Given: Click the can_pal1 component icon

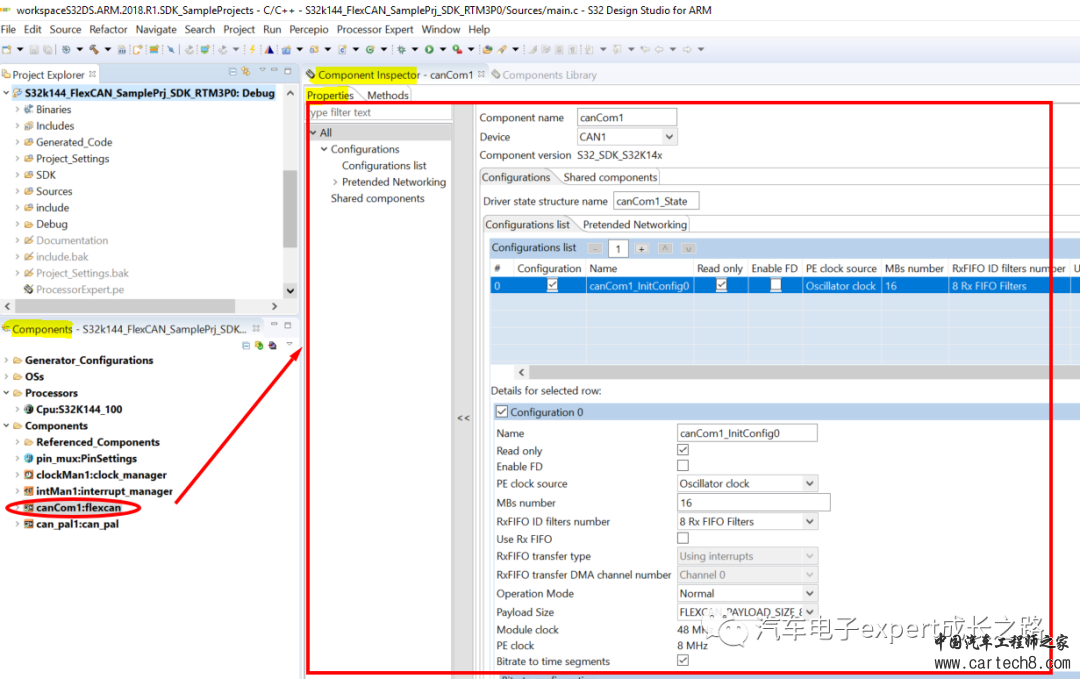Looking at the screenshot, I should click(x=29, y=524).
